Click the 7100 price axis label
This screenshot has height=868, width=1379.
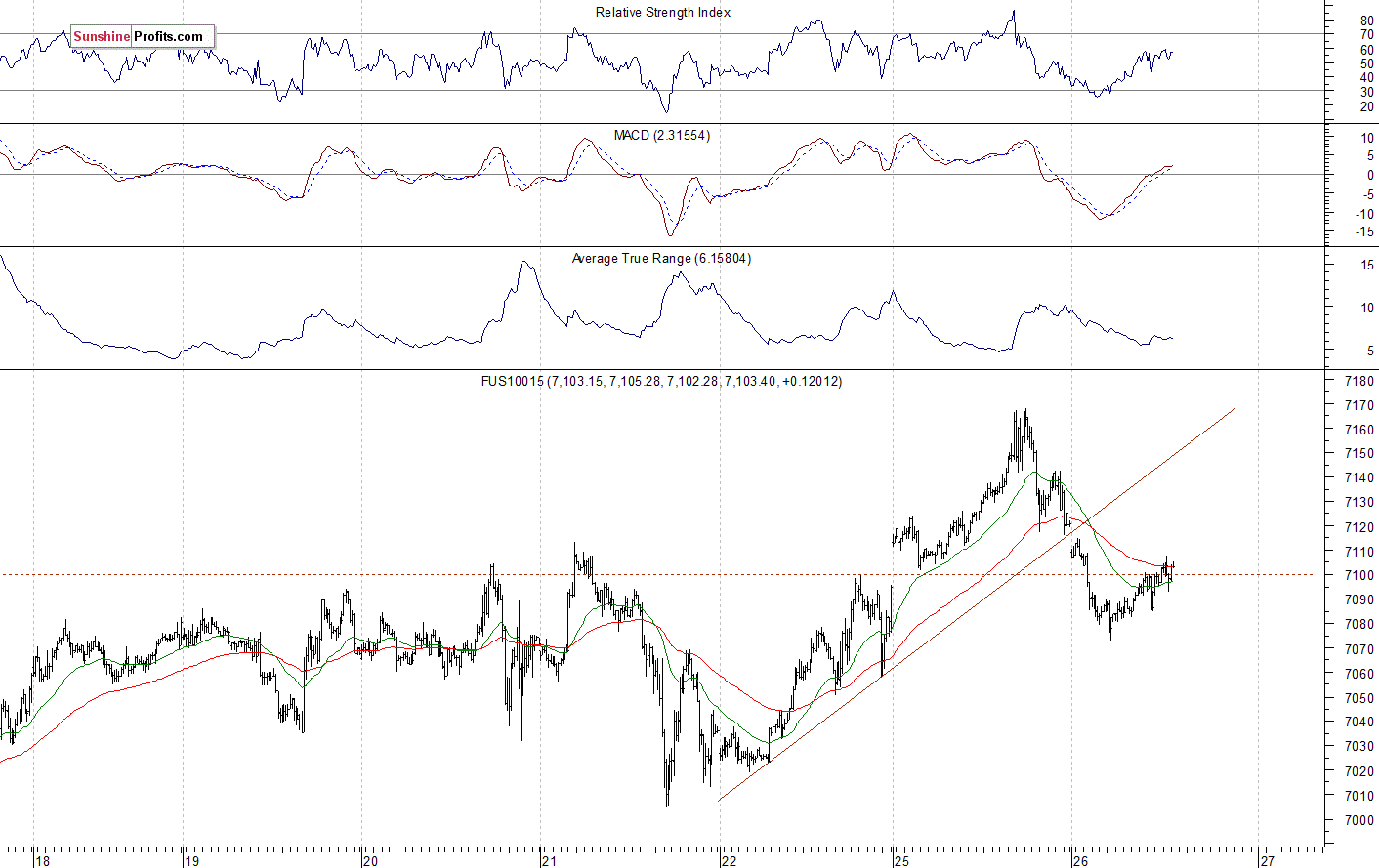1359,576
